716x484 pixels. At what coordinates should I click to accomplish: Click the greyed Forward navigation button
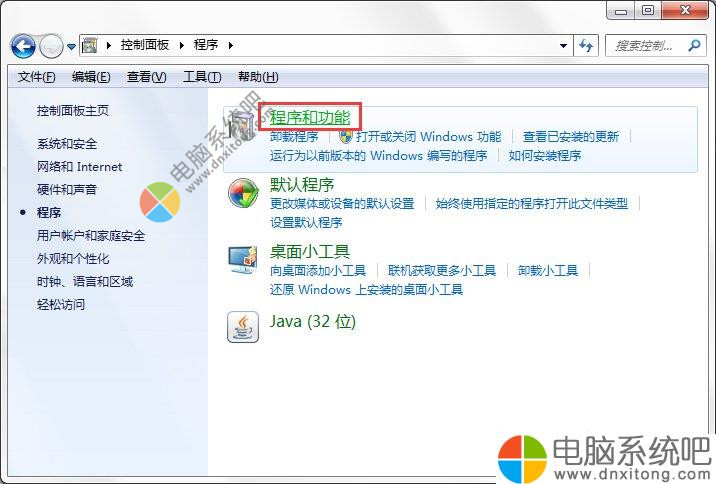tap(51, 46)
